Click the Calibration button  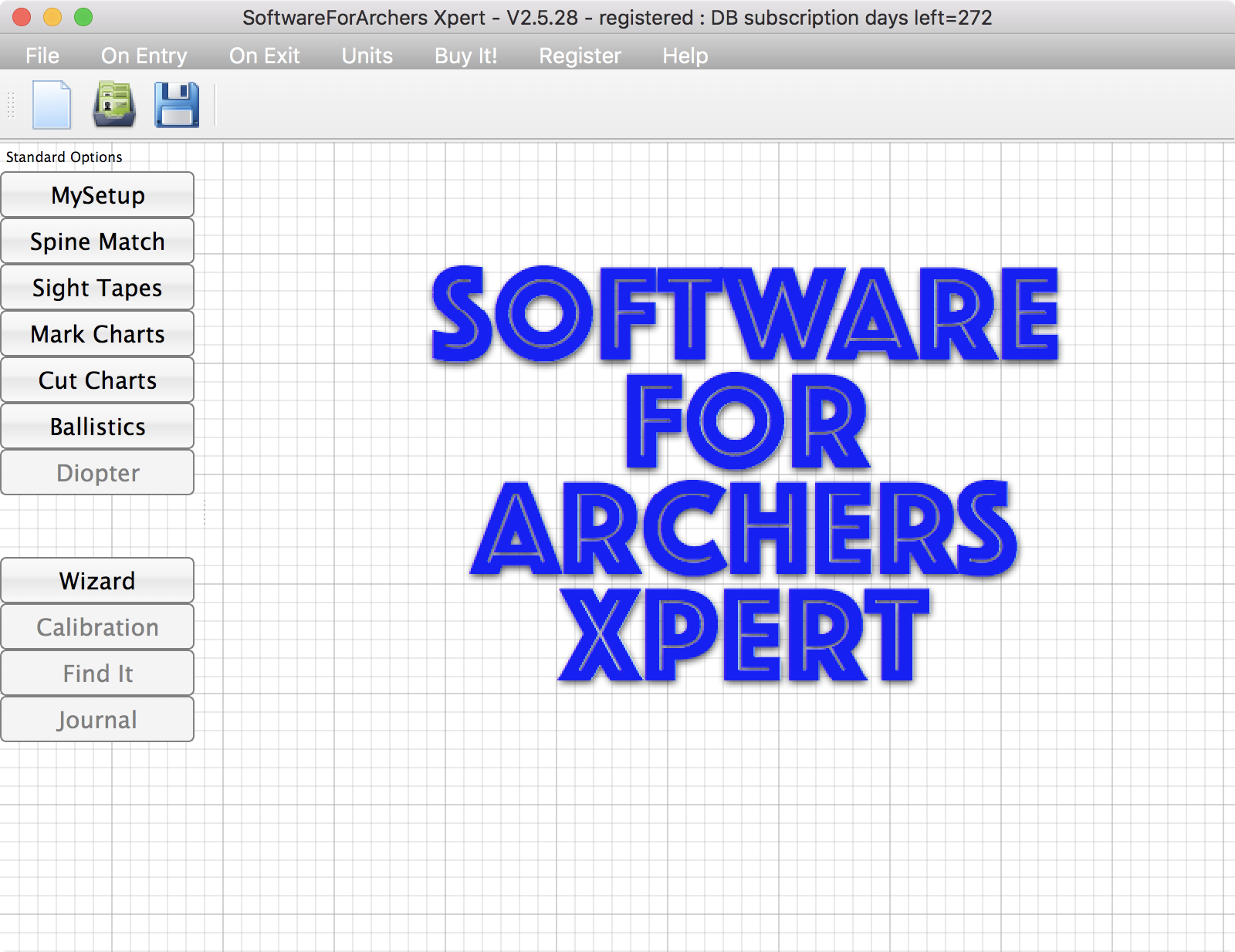(x=97, y=626)
